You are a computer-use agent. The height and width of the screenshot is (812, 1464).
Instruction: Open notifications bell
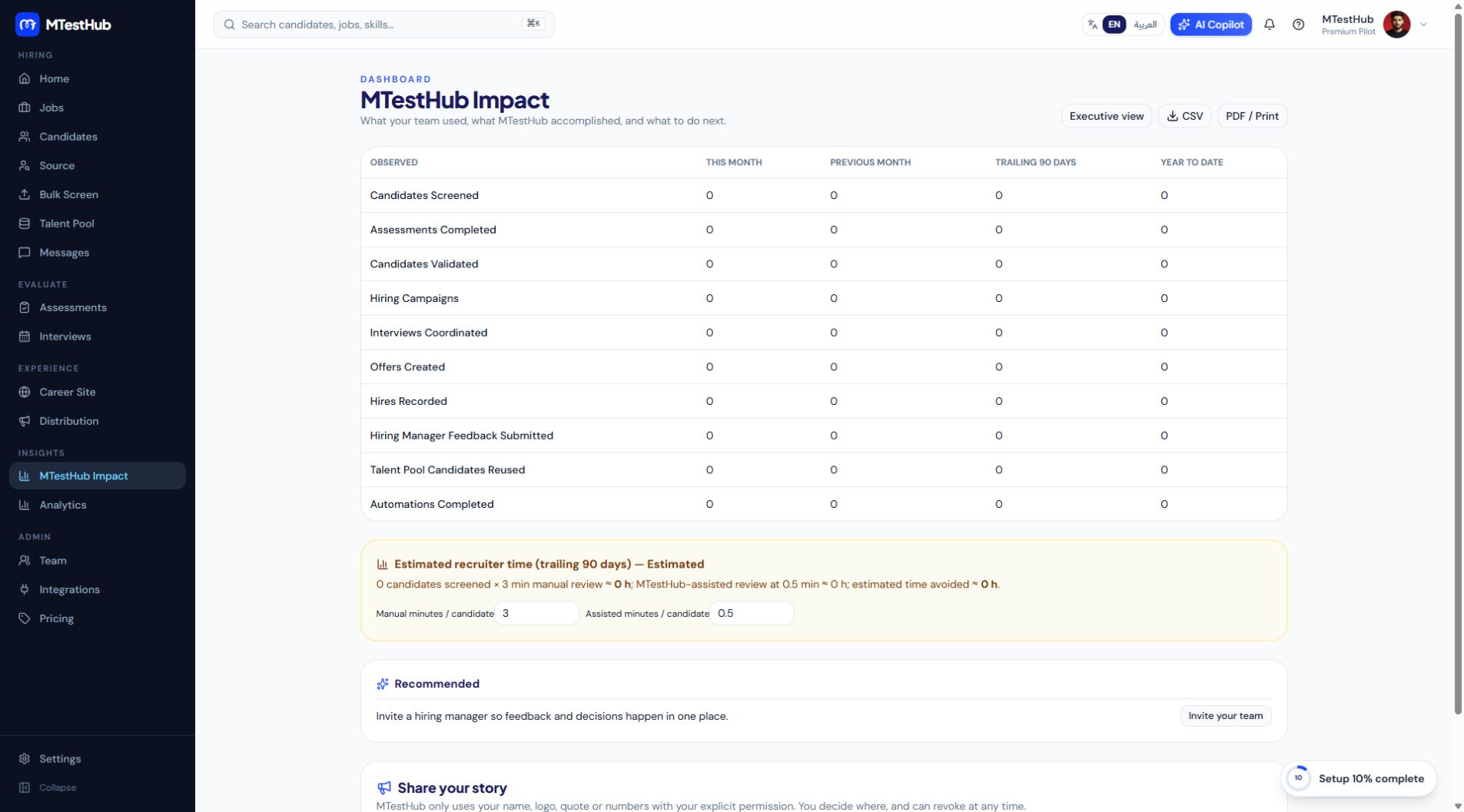[1270, 25]
